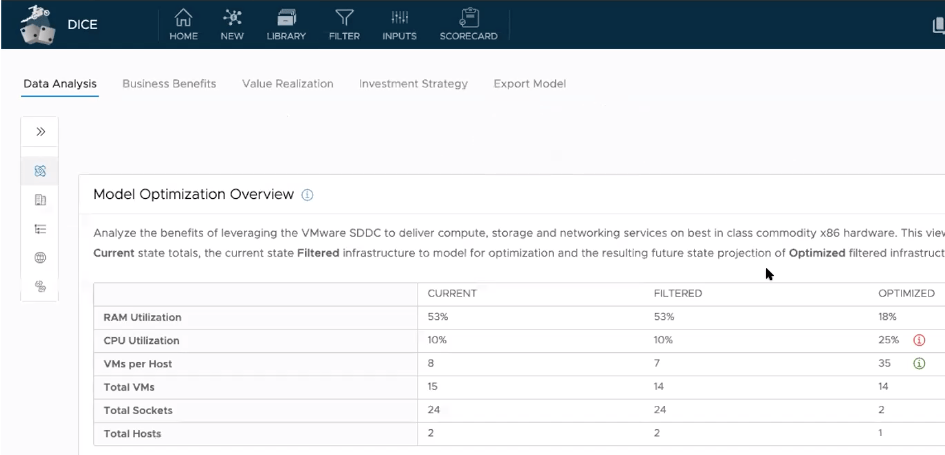Select the atom icon in left sidebar
This screenshot has height=455, width=945.
click(x=40, y=172)
